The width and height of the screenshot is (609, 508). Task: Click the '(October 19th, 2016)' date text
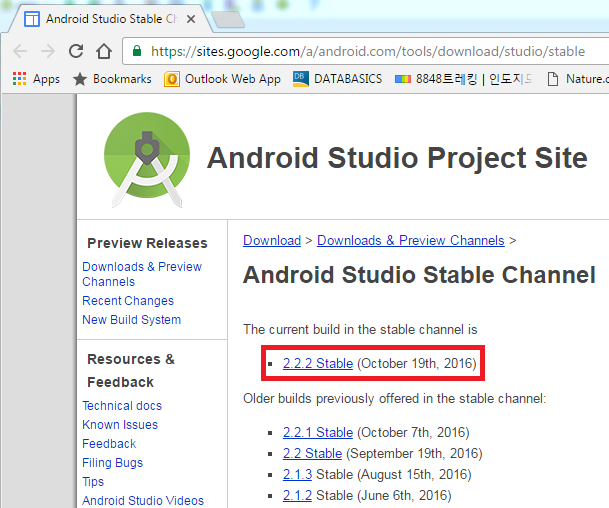click(417, 364)
